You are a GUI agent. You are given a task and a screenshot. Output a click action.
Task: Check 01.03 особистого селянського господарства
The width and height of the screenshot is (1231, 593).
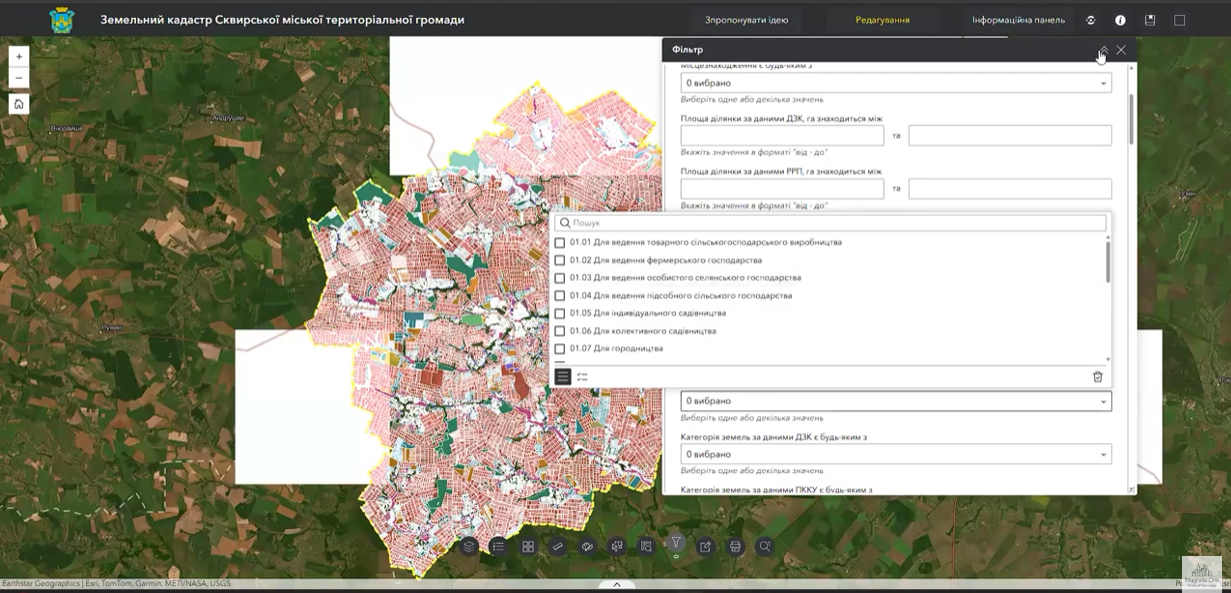click(x=560, y=278)
